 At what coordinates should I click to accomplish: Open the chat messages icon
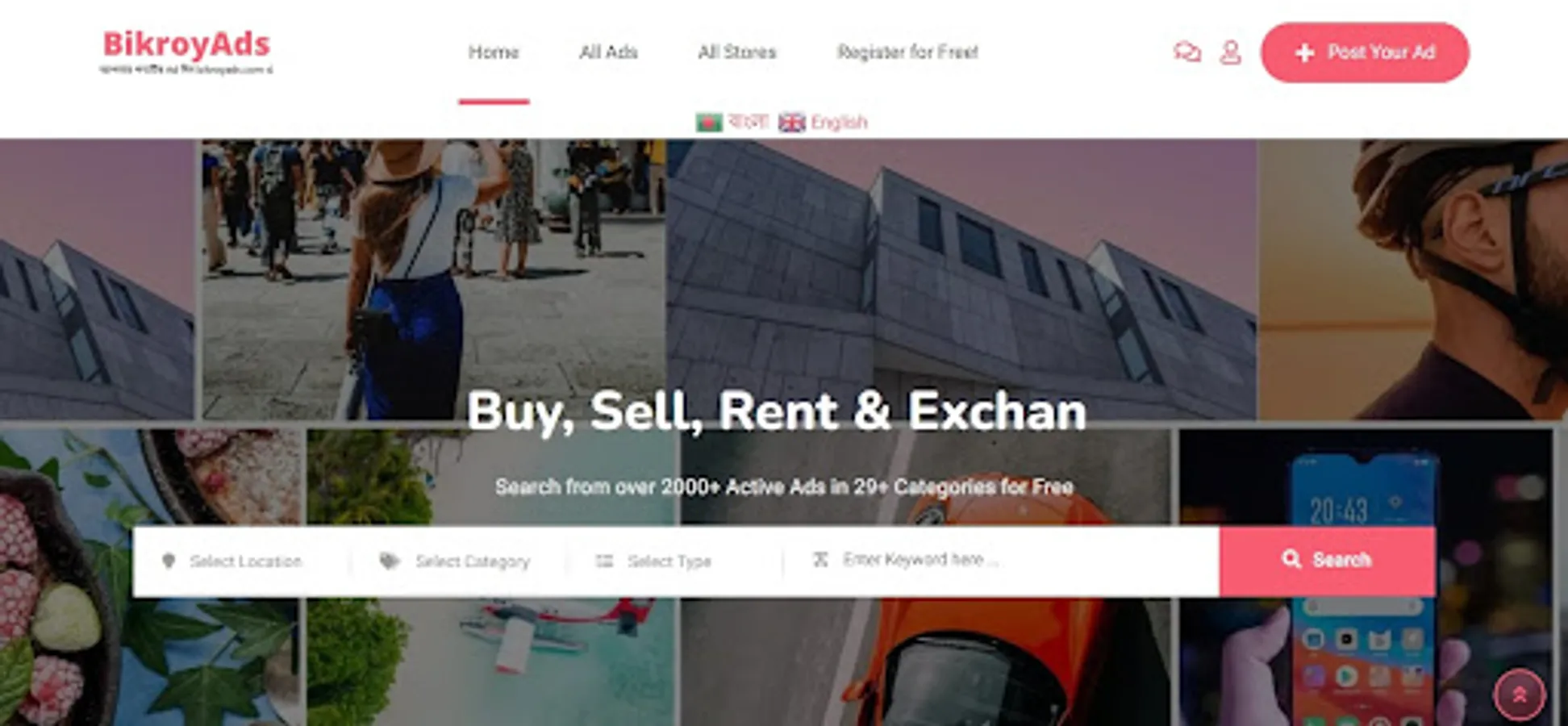point(1186,52)
